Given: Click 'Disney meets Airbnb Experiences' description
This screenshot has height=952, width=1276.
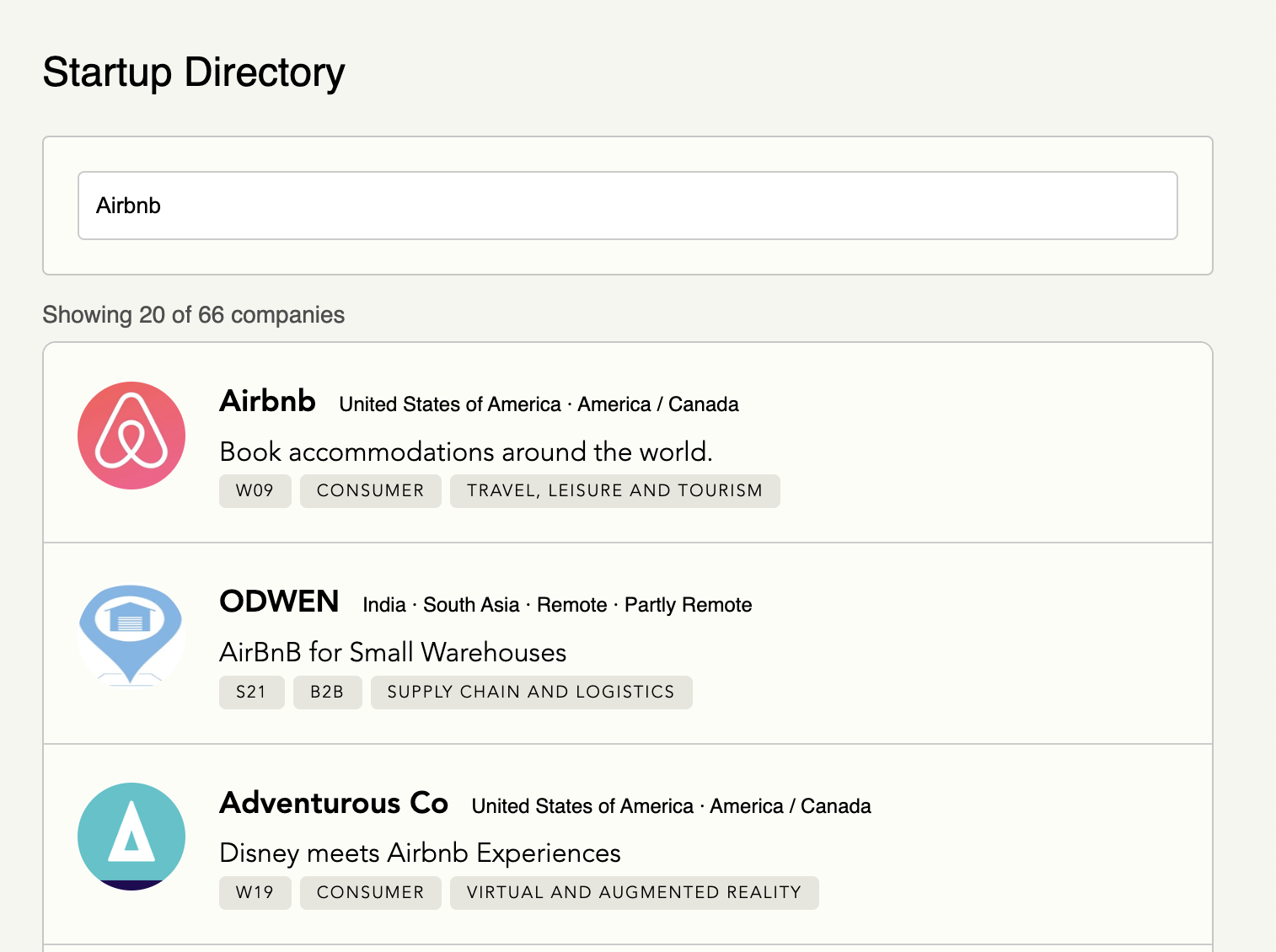Looking at the screenshot, I should coord(420,853).
